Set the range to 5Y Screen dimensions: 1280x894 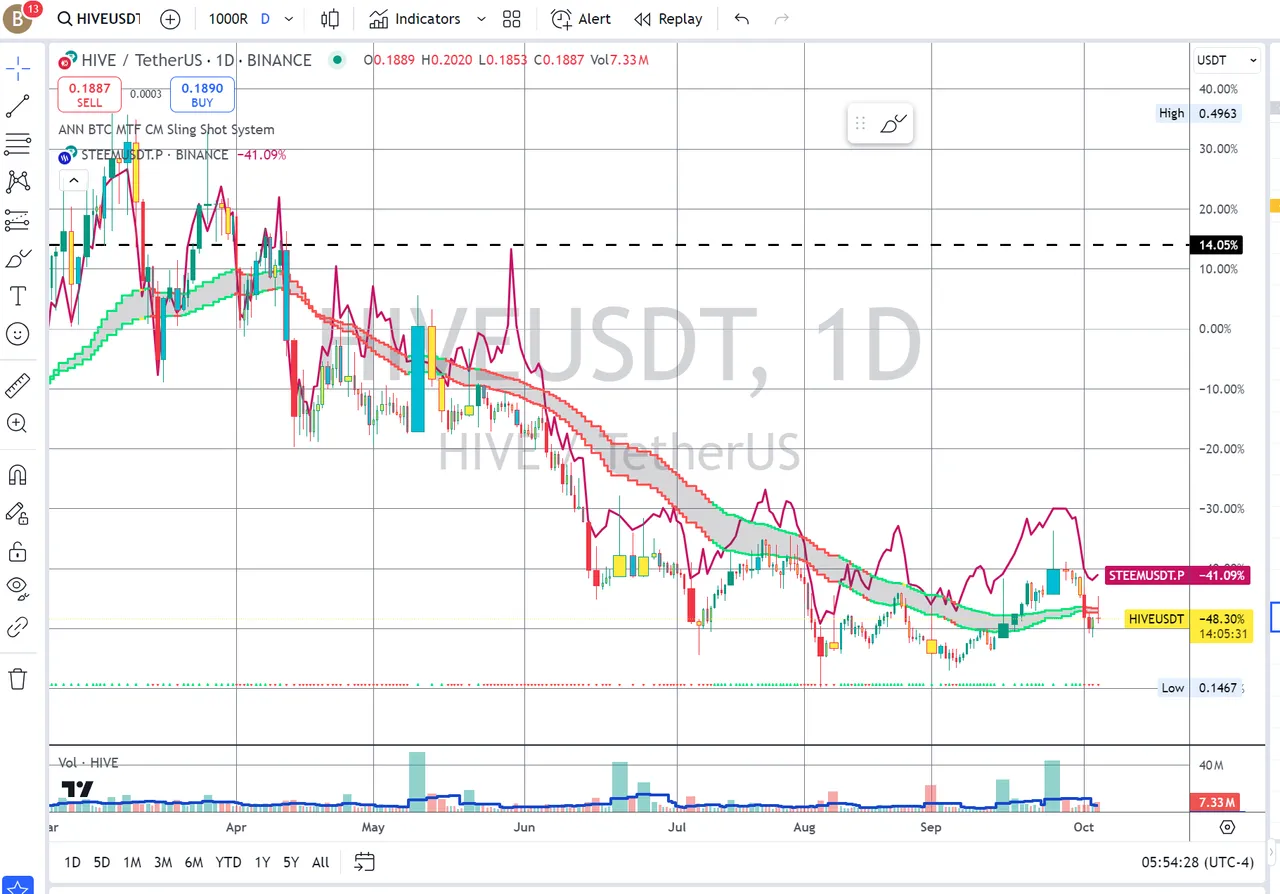[291, 862]
